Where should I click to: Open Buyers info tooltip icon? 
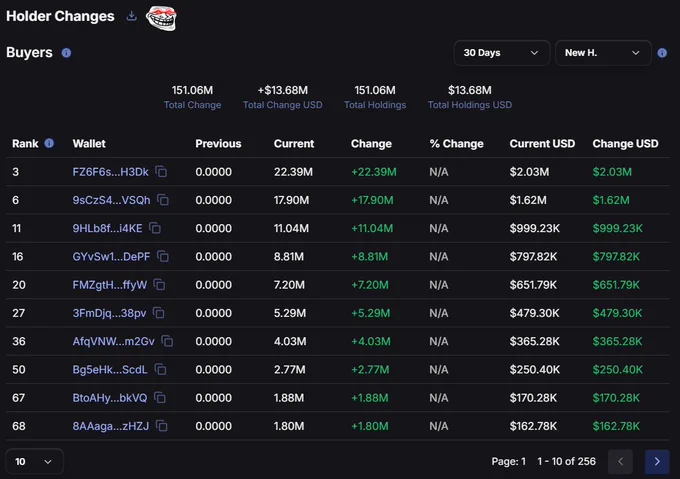[66, 53]
